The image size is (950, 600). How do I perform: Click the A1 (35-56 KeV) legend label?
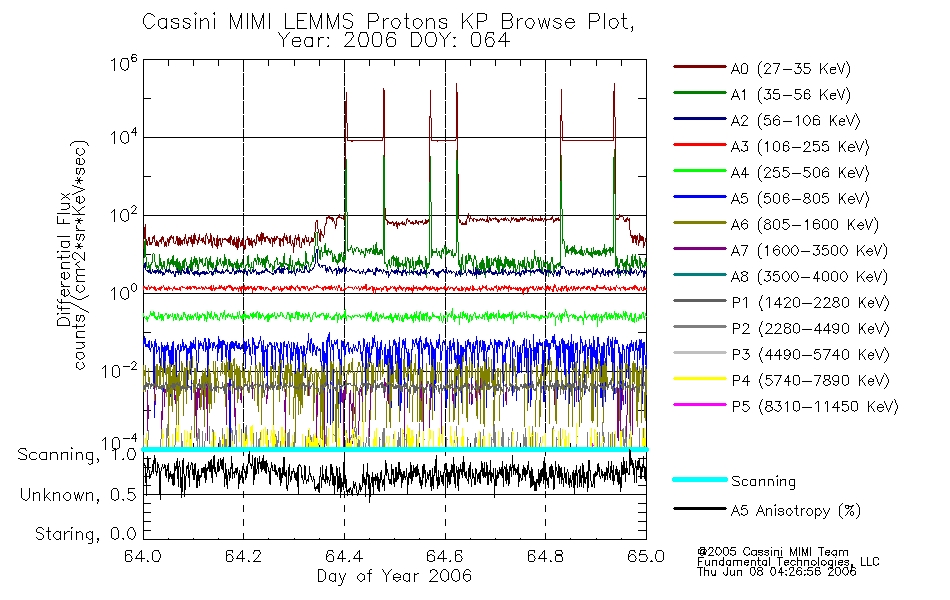pyautogui.click(x=790, y=95)
